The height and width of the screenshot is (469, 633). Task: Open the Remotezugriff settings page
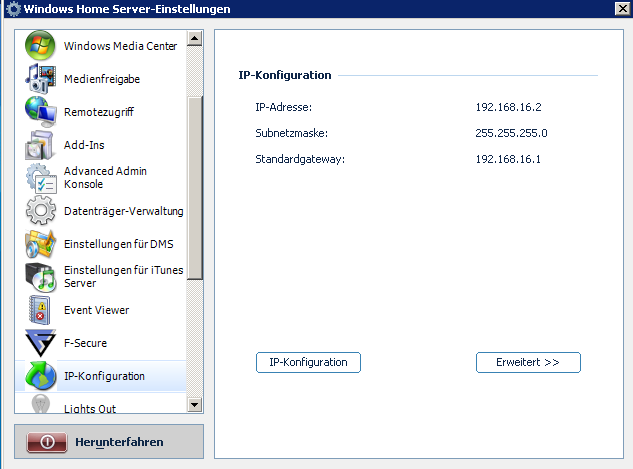coord(99,112)
